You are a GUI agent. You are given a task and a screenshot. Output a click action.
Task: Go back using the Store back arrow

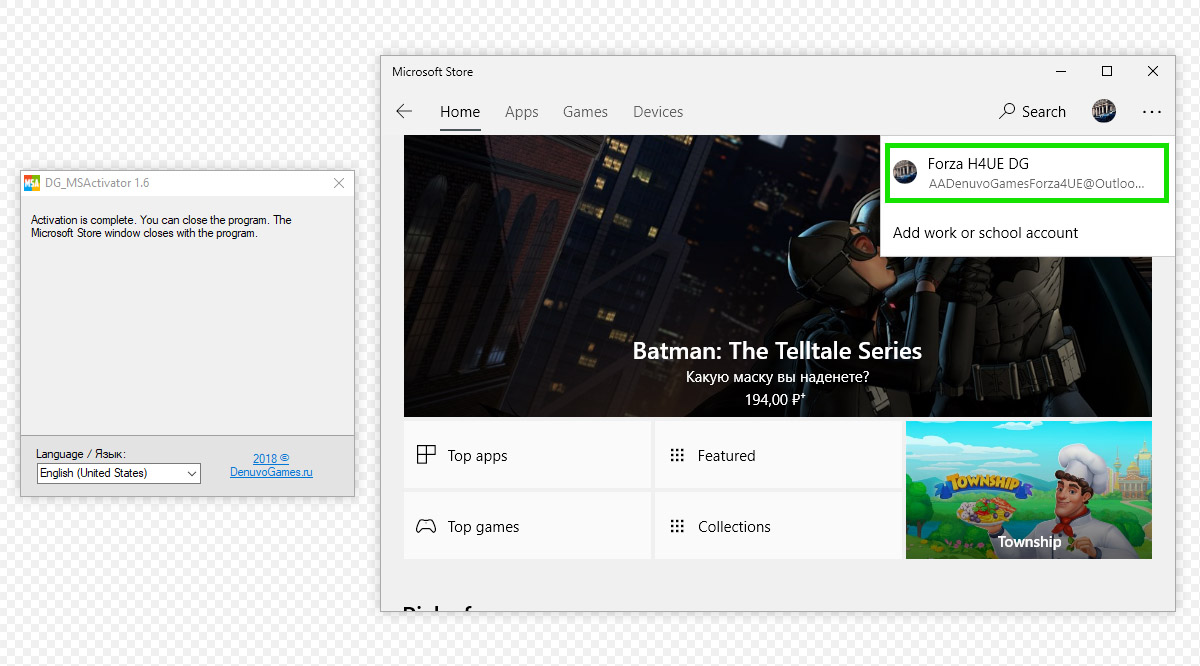(404, 112)
